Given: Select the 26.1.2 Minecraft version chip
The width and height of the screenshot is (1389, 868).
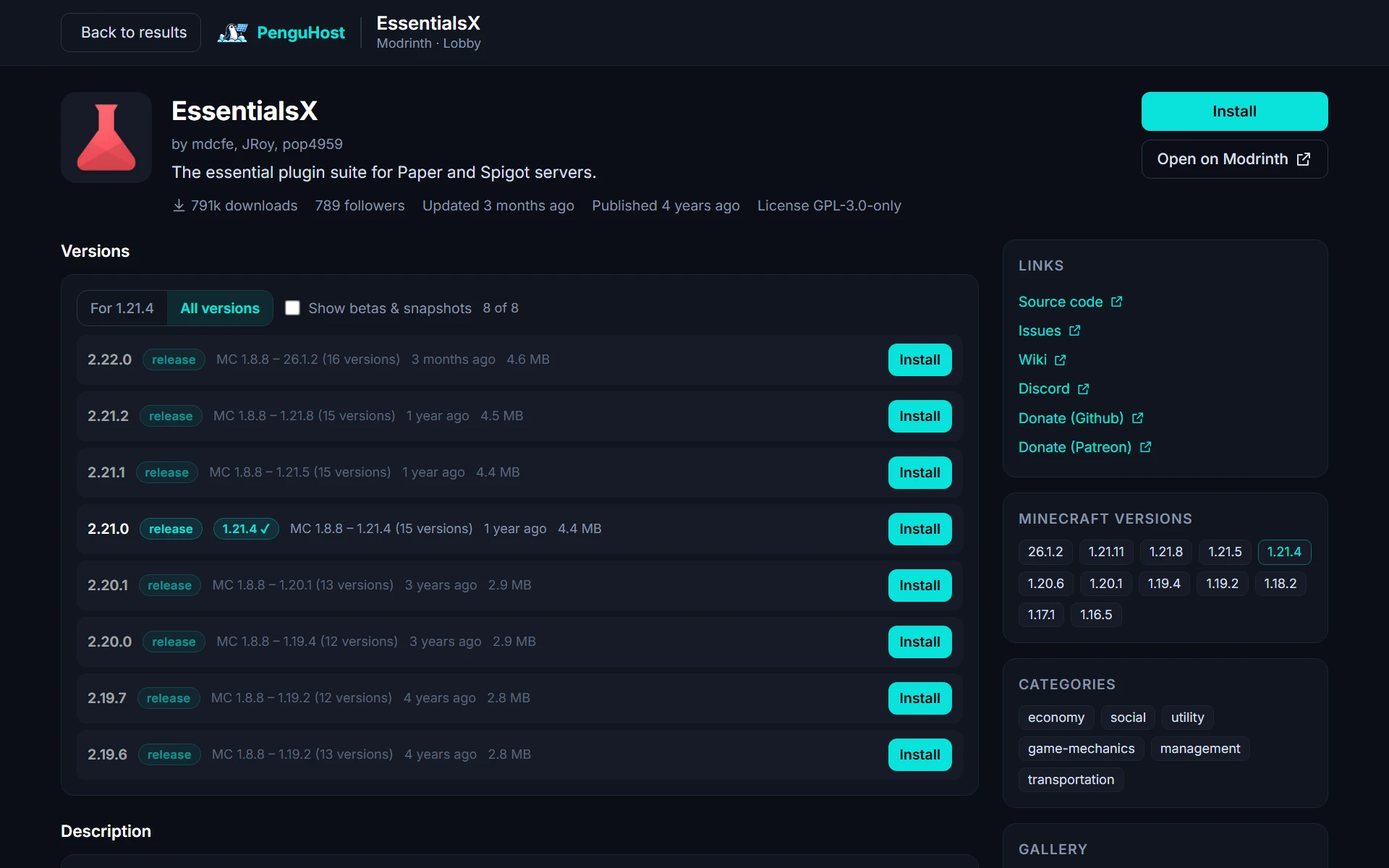Looking at the screenshot, I should point(1045,552).
